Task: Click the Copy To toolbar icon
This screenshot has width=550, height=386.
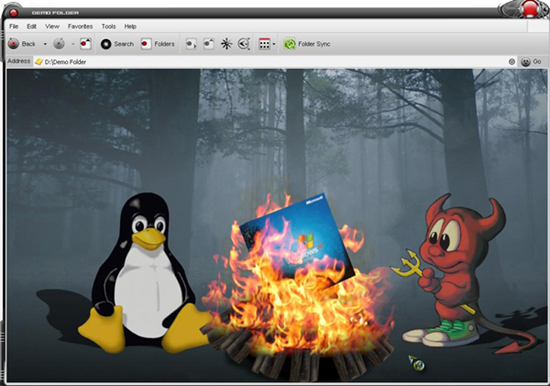Action: [x=209, y=44]
